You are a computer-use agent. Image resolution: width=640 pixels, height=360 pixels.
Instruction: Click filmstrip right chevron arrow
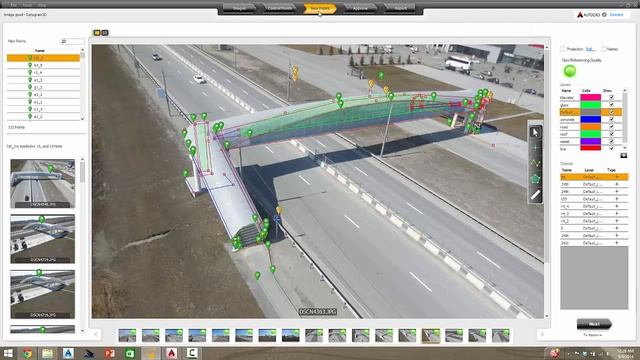pyautogui.click(x=542, y=334)
